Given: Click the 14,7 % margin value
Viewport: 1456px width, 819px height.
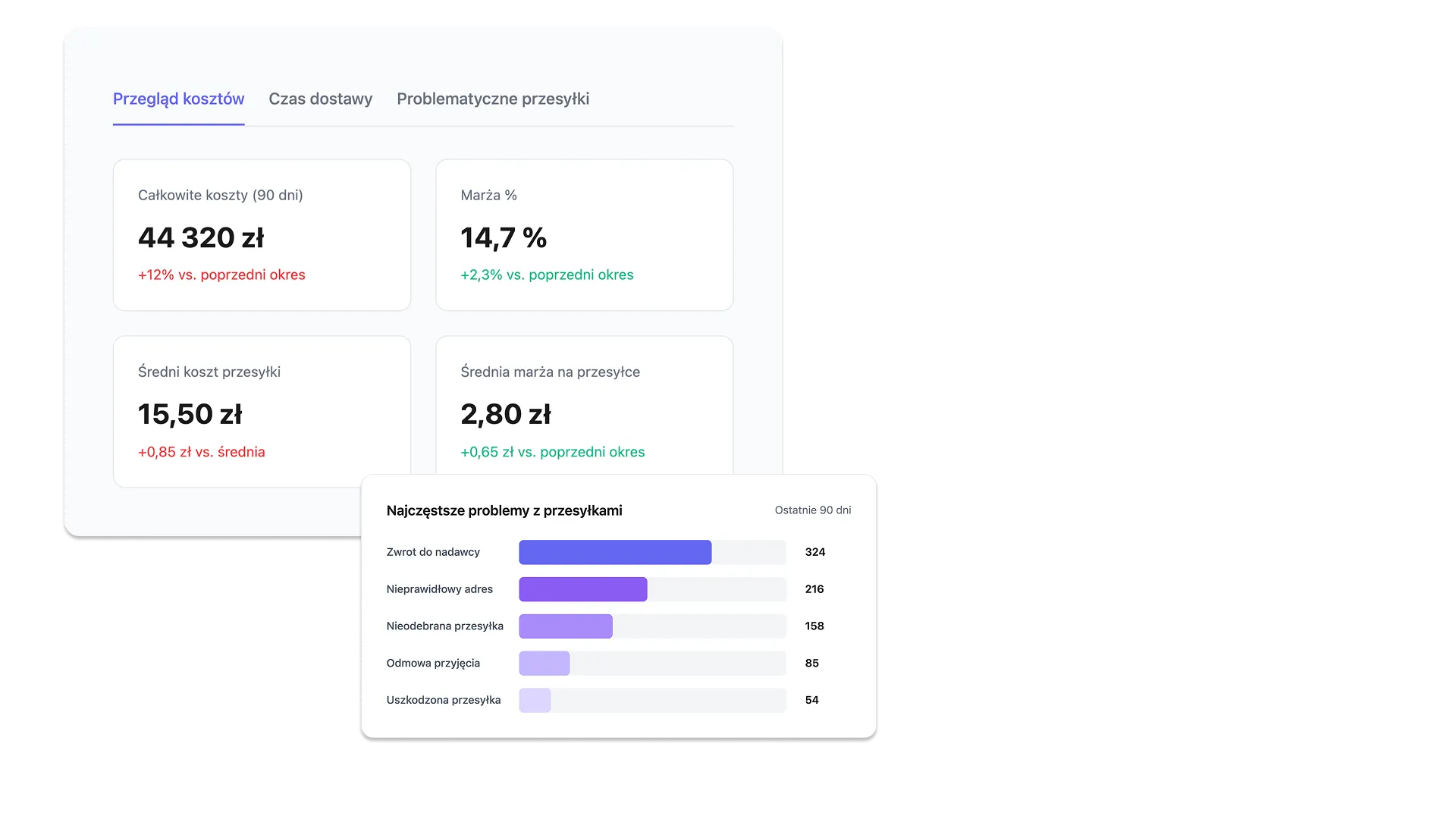Looking at the screenshot, I should [x=504, y=238].
